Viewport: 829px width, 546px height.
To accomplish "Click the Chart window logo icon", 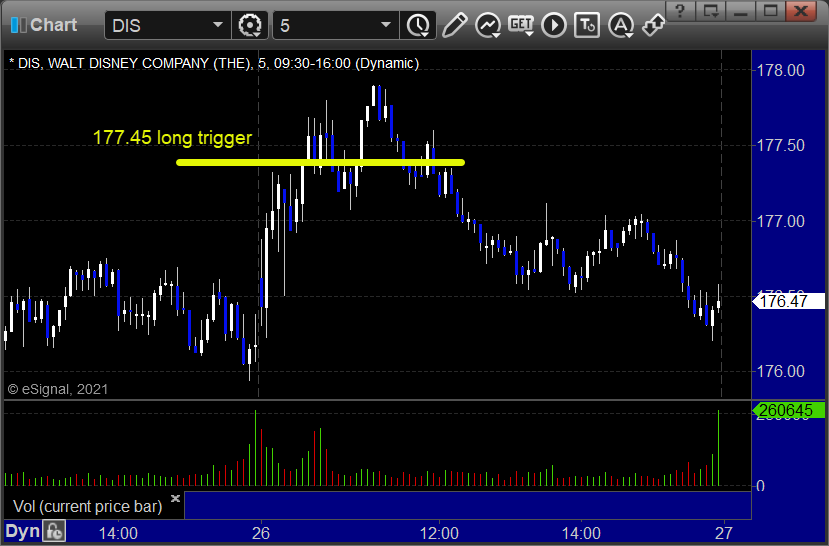I will coord(19,25).
